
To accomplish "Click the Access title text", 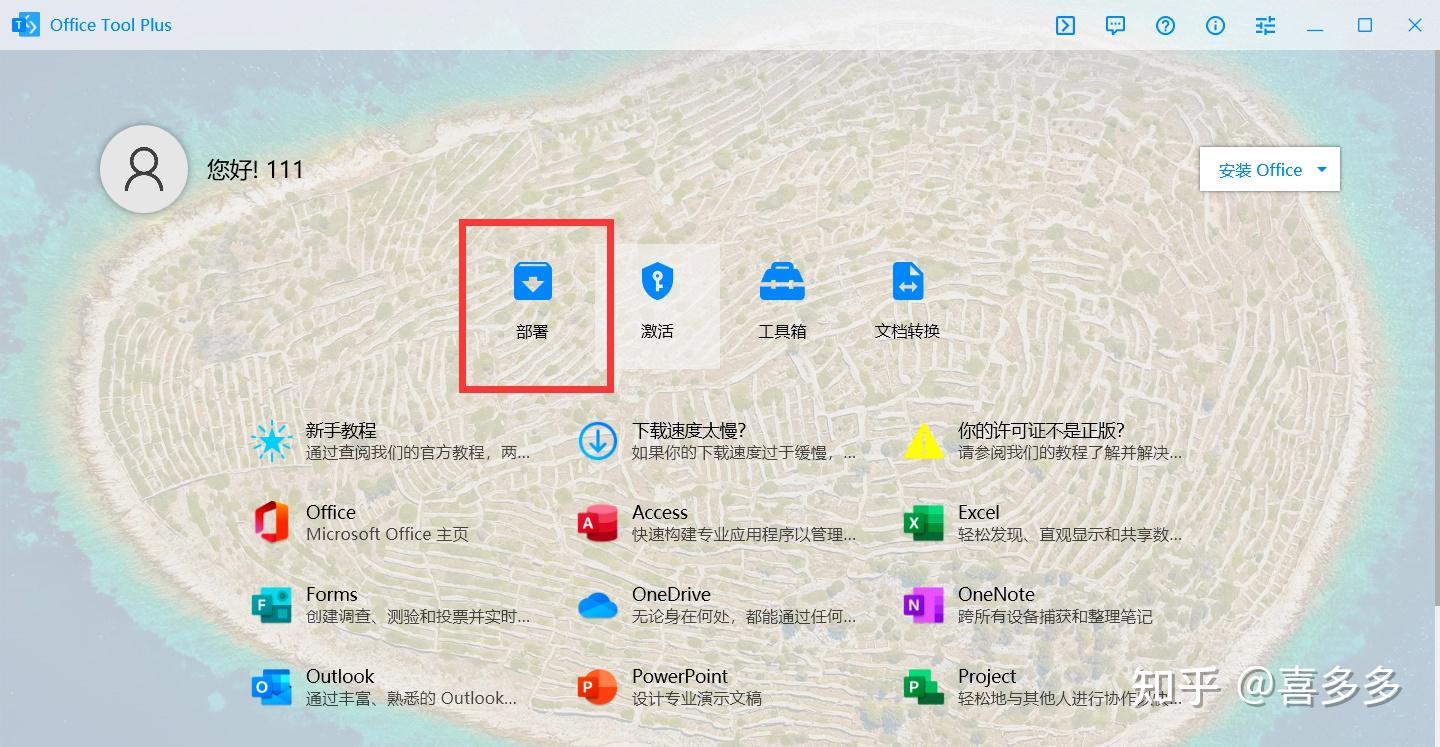I will click(x=660, y=512).
